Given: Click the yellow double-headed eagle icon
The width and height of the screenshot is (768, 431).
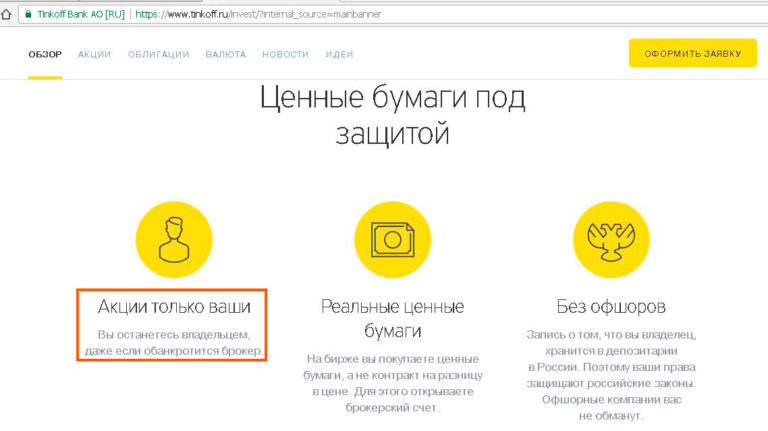Looking at the screenshot, I should 610,239.
